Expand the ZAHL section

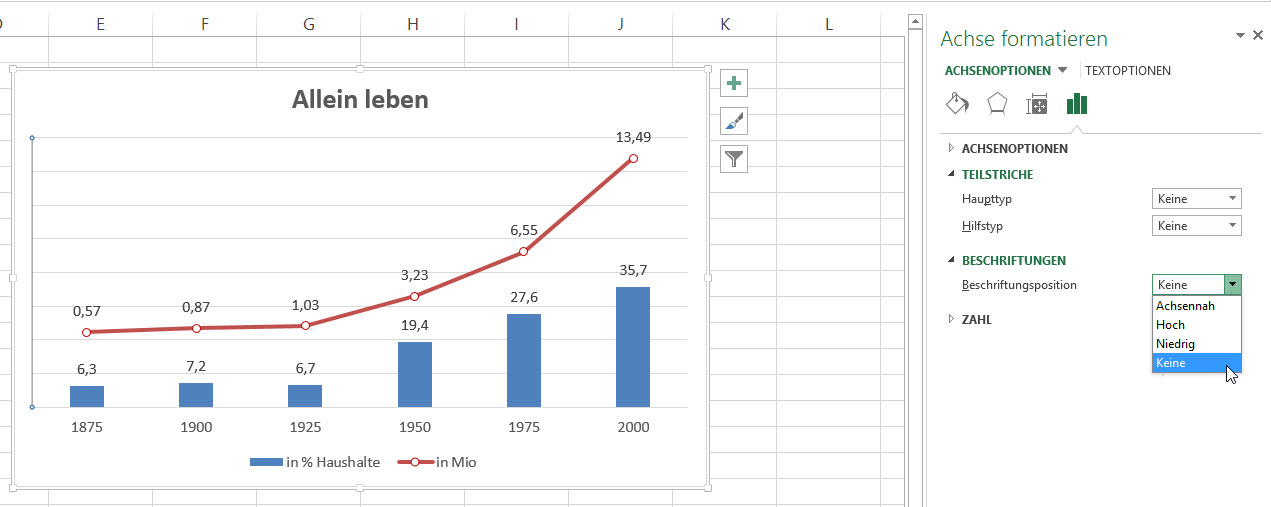[x=976, y=319]
